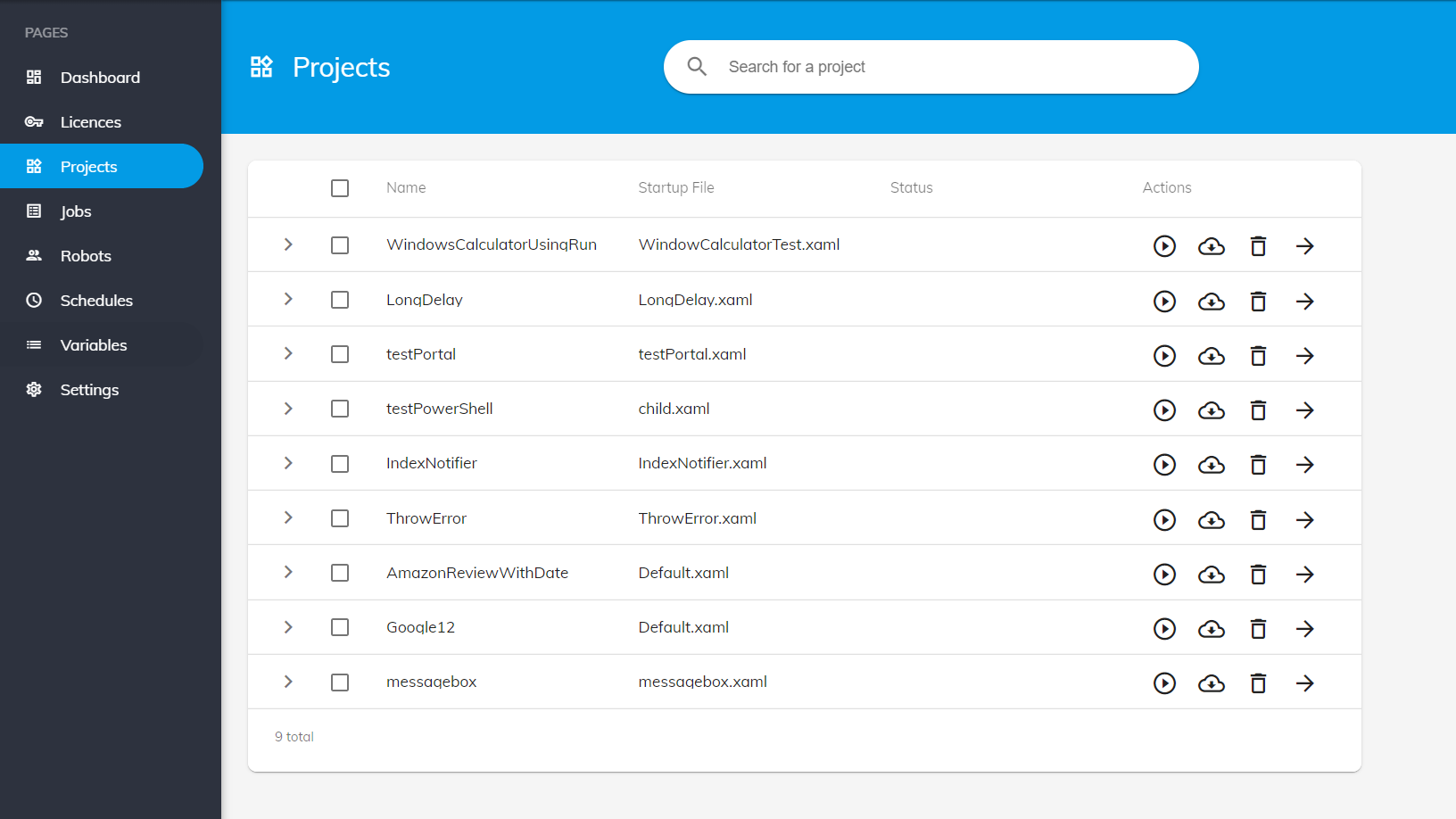Screen dimensions: 1456x819
Task: Download the testPortal project
Action: pyautogui.click(x=1212, y=356)
